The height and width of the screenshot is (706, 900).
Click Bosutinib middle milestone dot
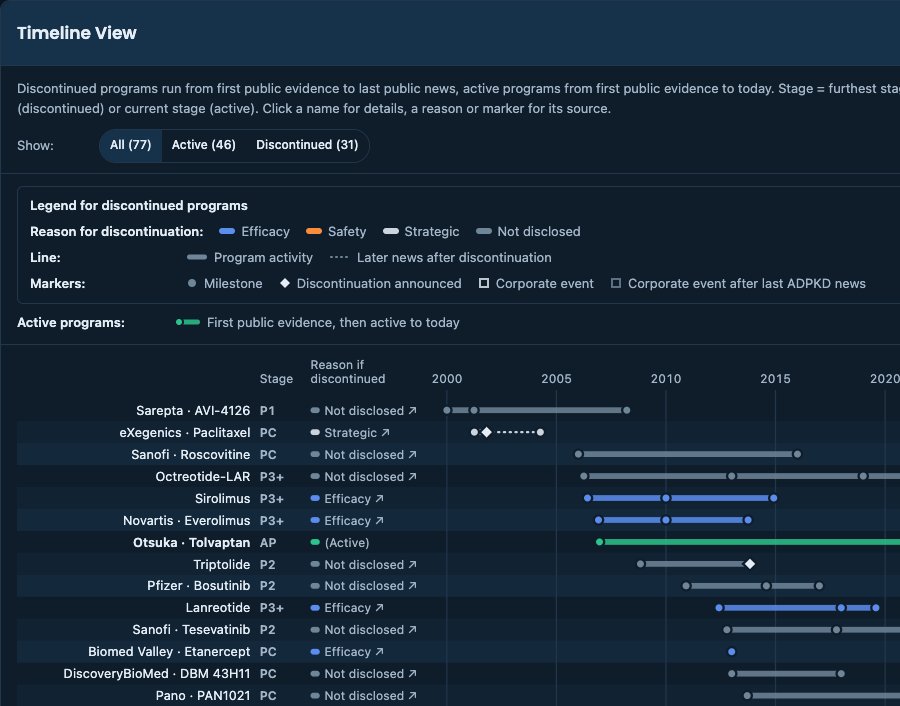point(766,586)
